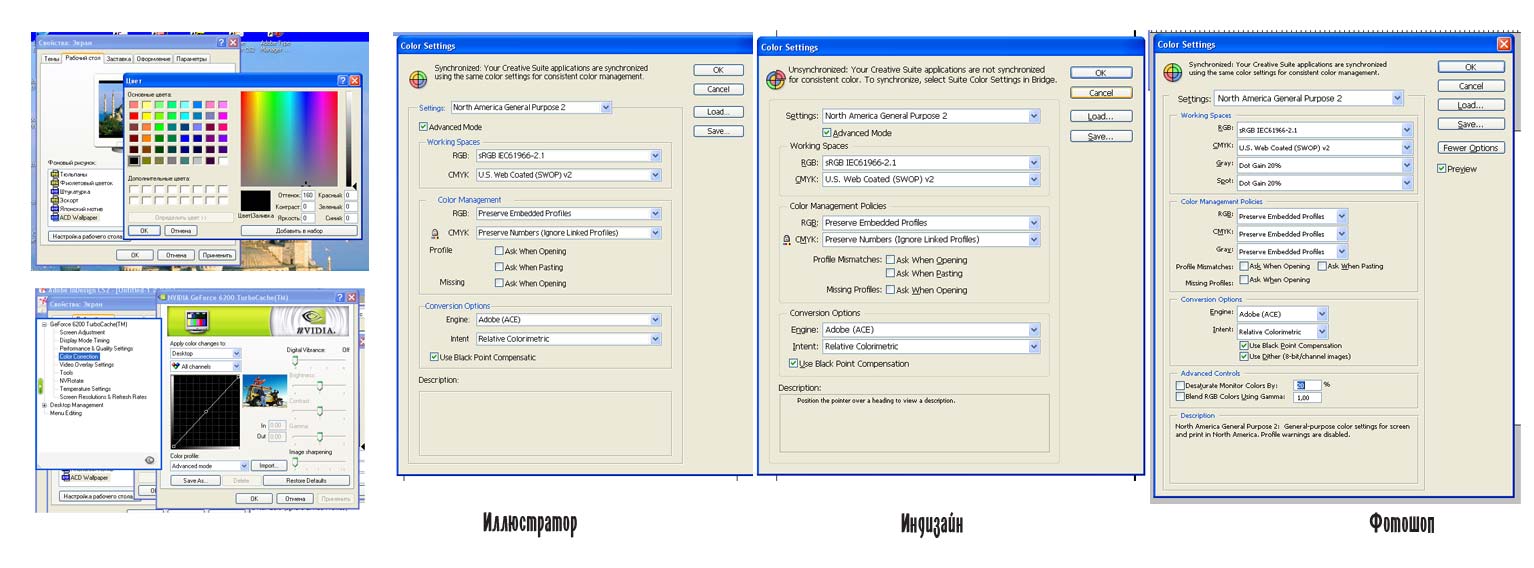Switch to the Темы tab
Viewport: 1534px width, 568px height.
pos(52,59)
